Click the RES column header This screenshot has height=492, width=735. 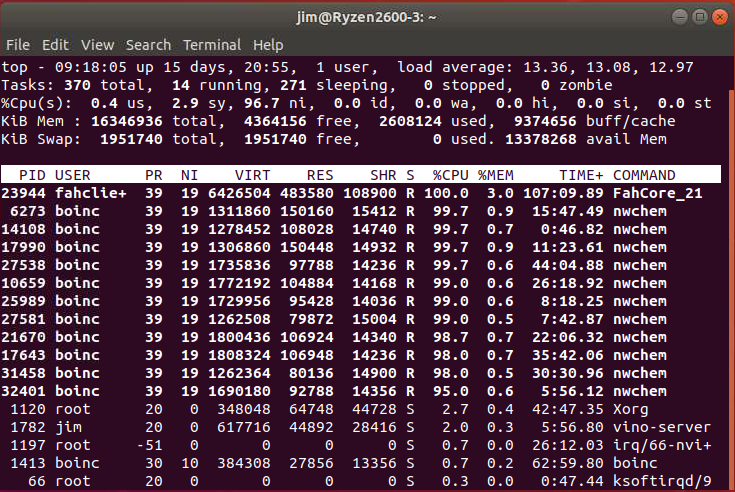(x=320, y=175)
